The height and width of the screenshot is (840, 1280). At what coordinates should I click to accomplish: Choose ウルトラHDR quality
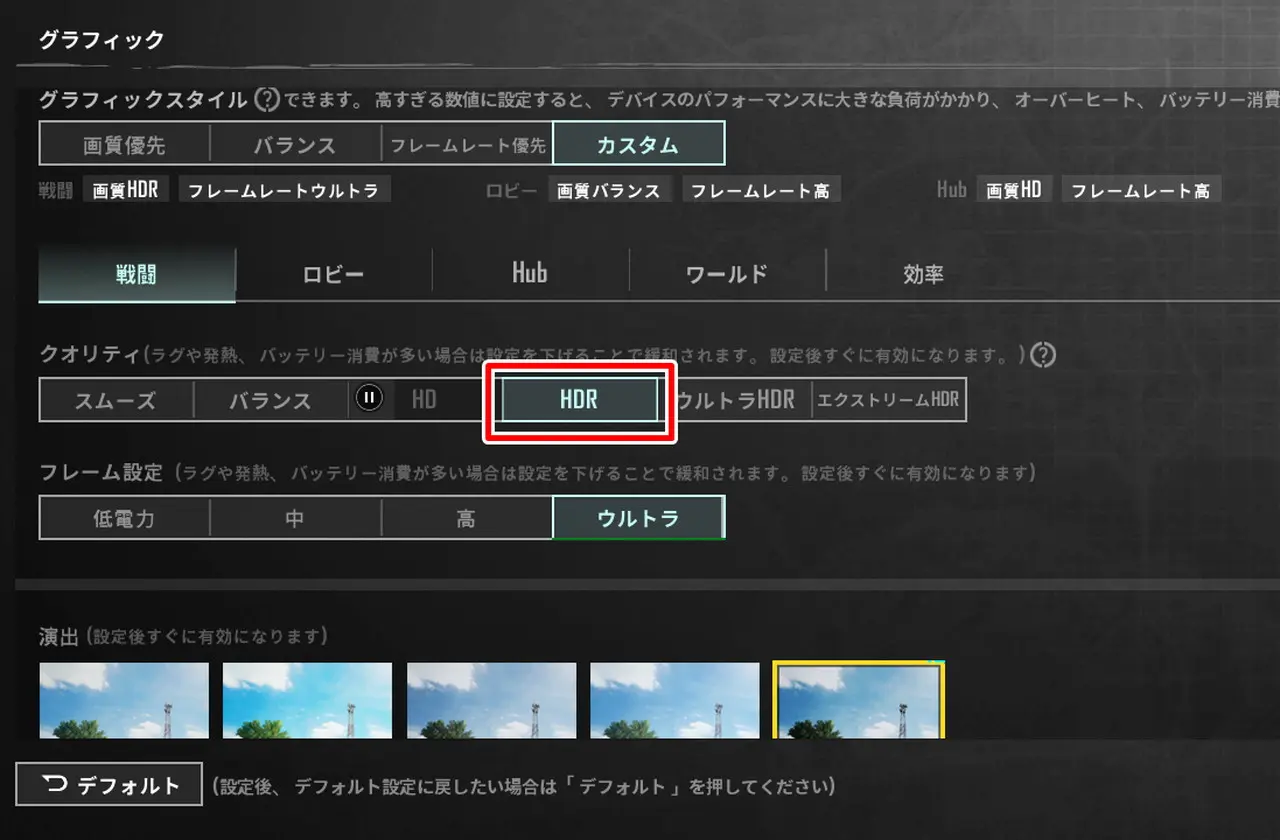735,401
